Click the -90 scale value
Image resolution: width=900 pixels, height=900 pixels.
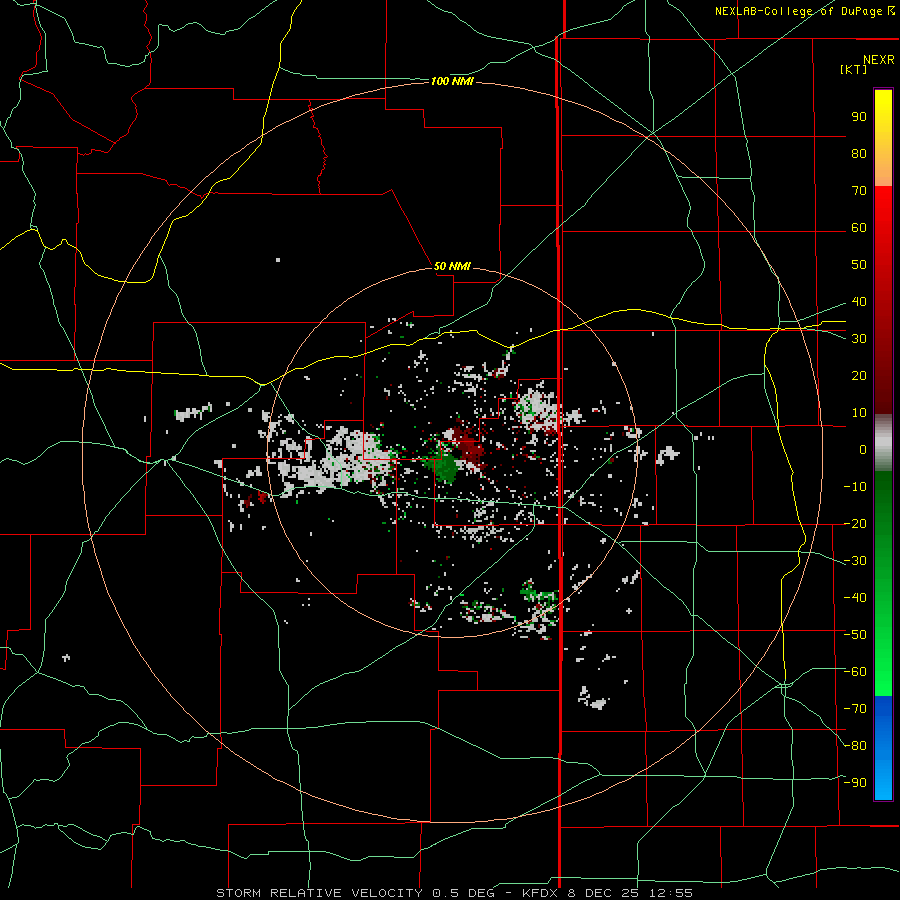point(855,783)
